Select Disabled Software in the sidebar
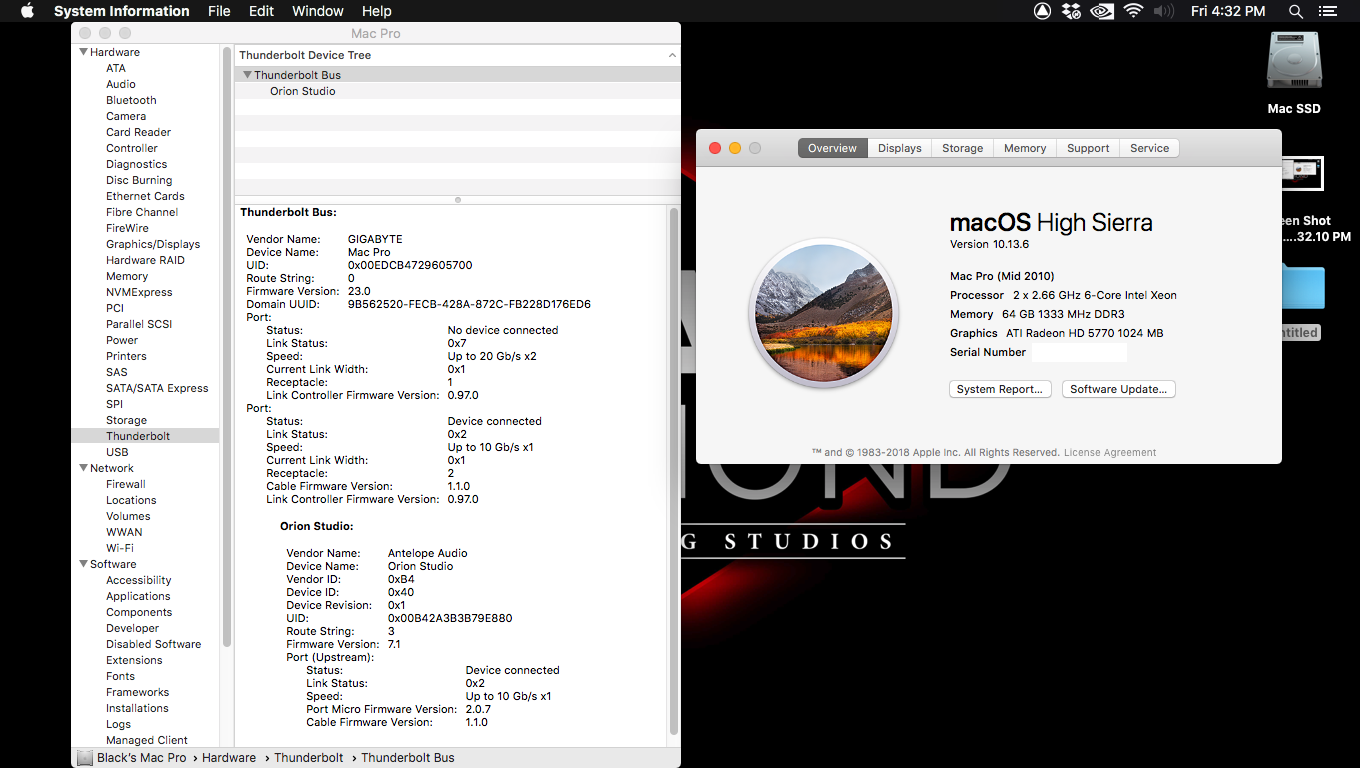 tap(153, 644)
